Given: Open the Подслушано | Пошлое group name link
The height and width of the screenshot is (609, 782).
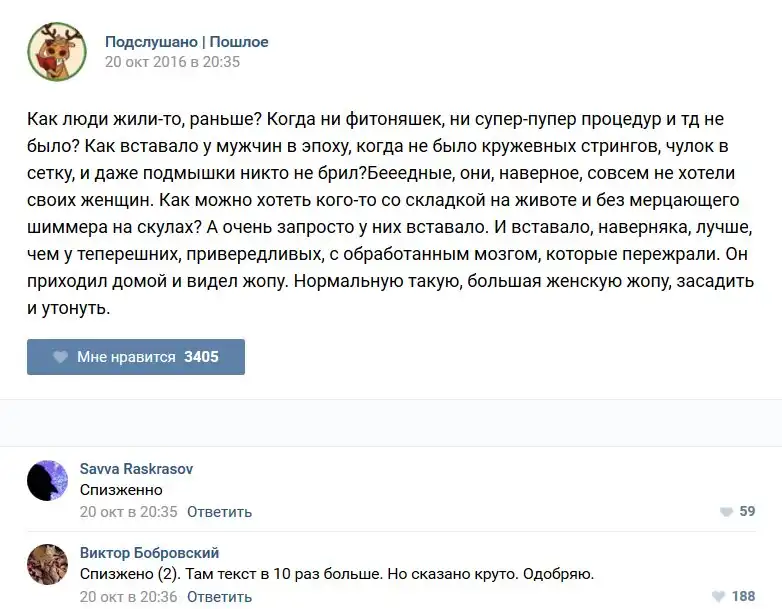Looking at the screenshot, I should (187, 42).
